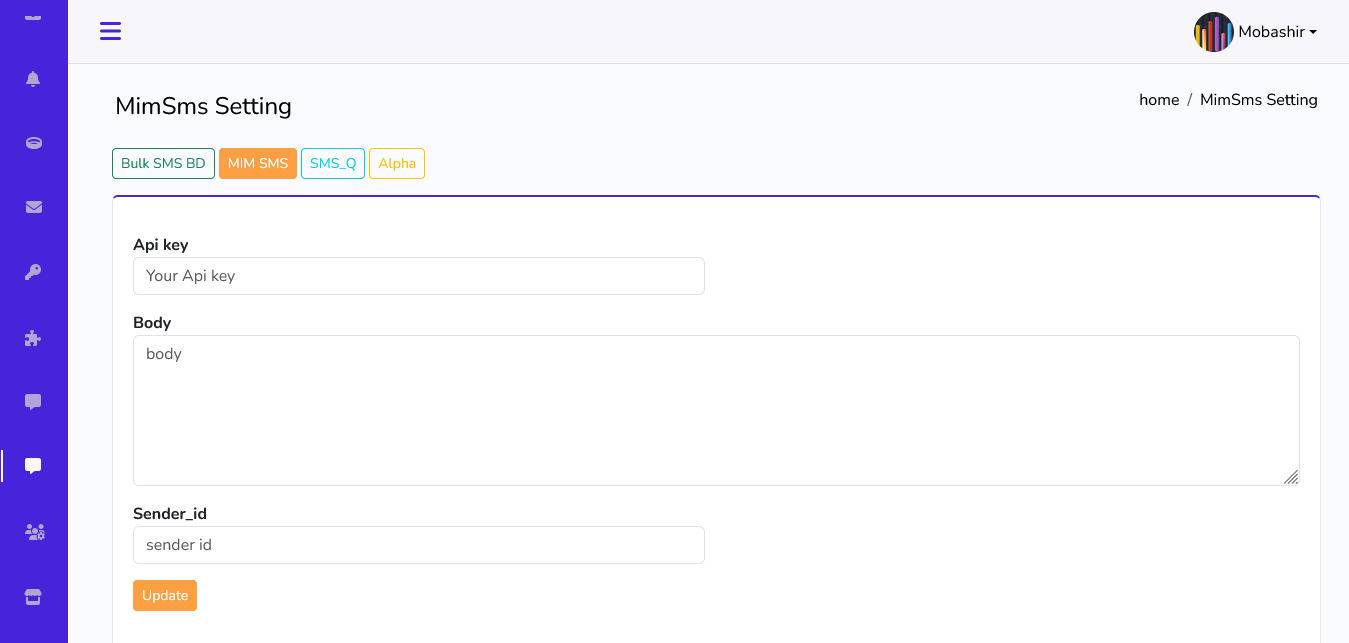This screenshot has height=643, width=1349.
Task: Open the notifications bell icon in sidebar
Action: click(33, 78)
